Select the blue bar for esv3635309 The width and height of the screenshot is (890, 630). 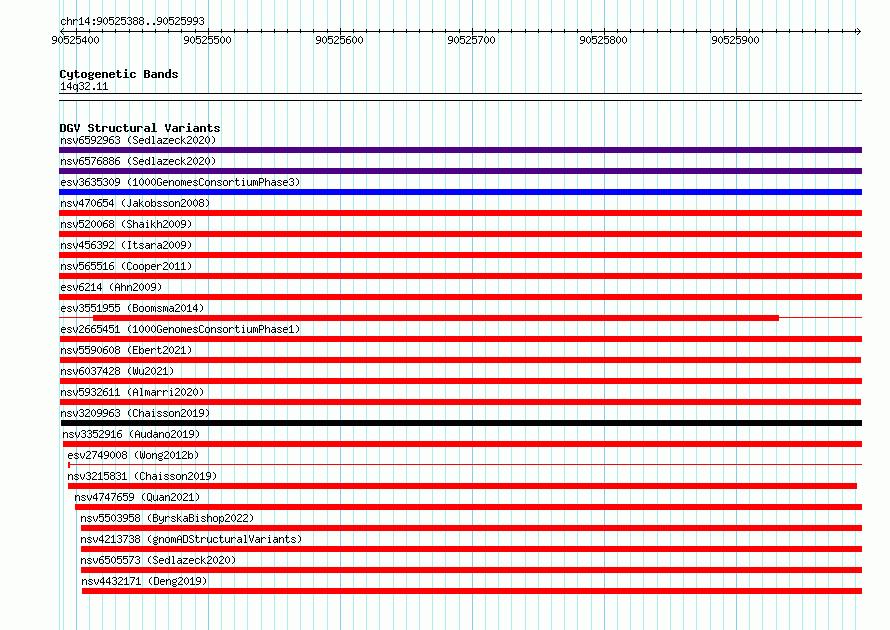pos(460,192)
